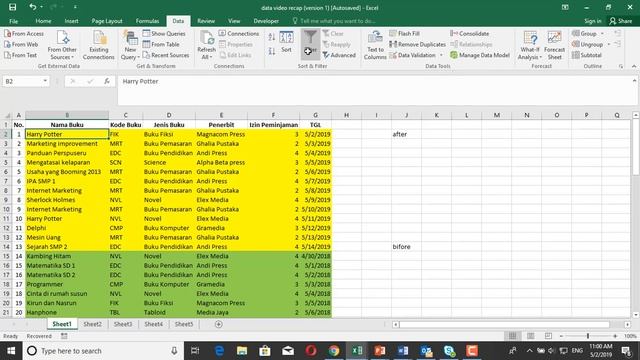This screenshot has height=360, width=640.
Task: Expand Group dropdown arrow
Action: click(x=602, y=33)
